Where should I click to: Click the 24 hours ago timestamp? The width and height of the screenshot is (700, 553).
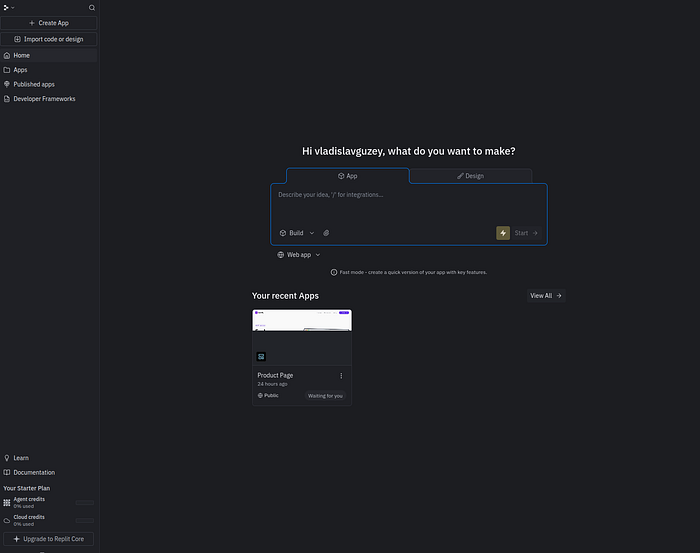[x=272, y=384]
